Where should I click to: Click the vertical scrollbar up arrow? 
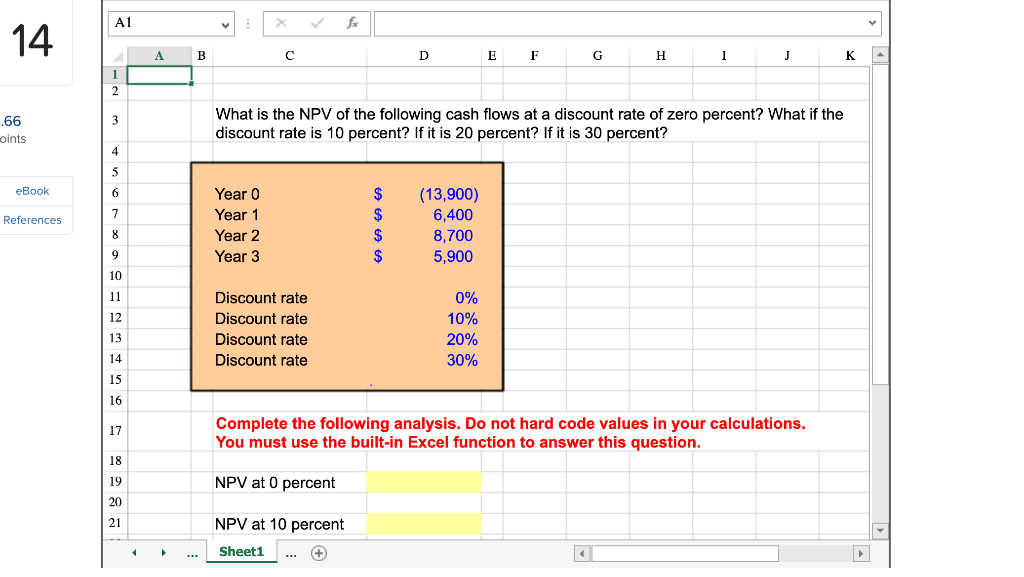tap(880, 55)
